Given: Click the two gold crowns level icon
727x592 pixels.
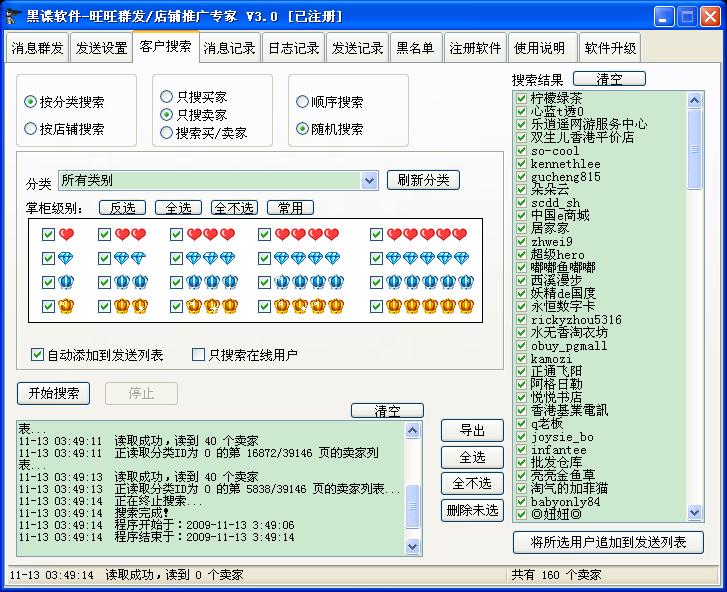Looking at the screenshot, I should tap(131, 306).
